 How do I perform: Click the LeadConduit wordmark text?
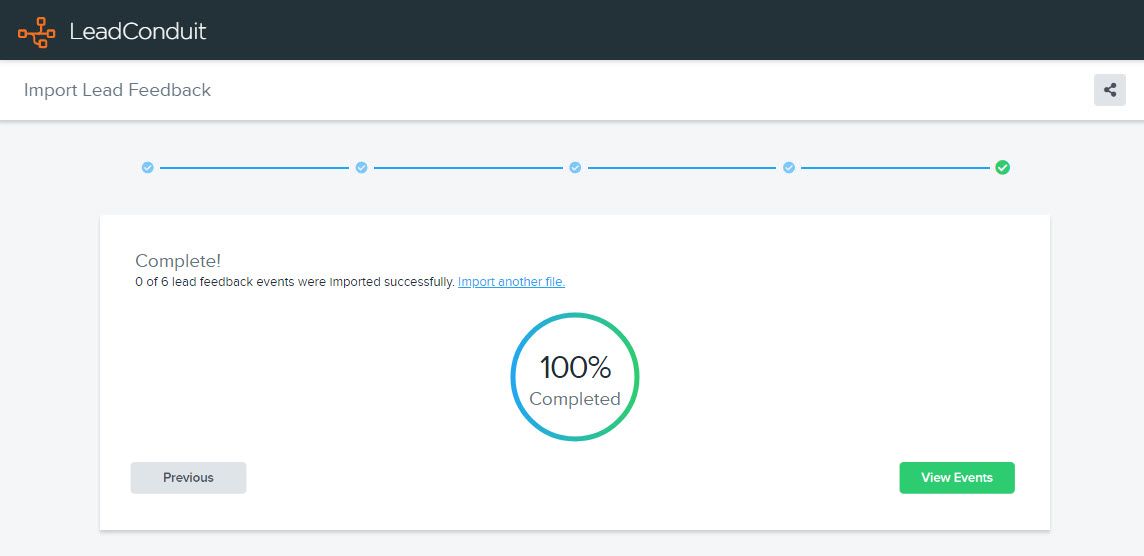pos(137,31)
